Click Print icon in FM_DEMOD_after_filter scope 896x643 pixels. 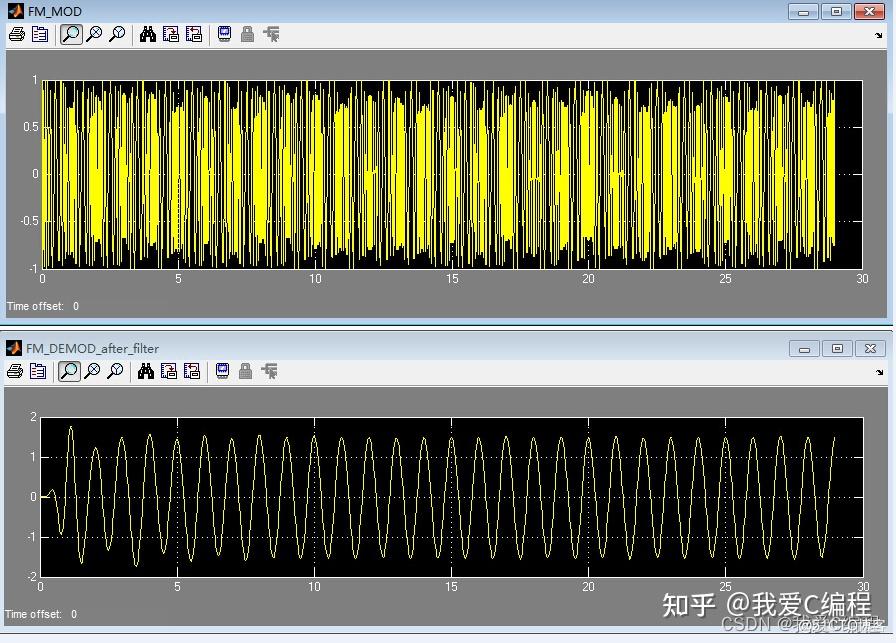click(x=15, y=372)
